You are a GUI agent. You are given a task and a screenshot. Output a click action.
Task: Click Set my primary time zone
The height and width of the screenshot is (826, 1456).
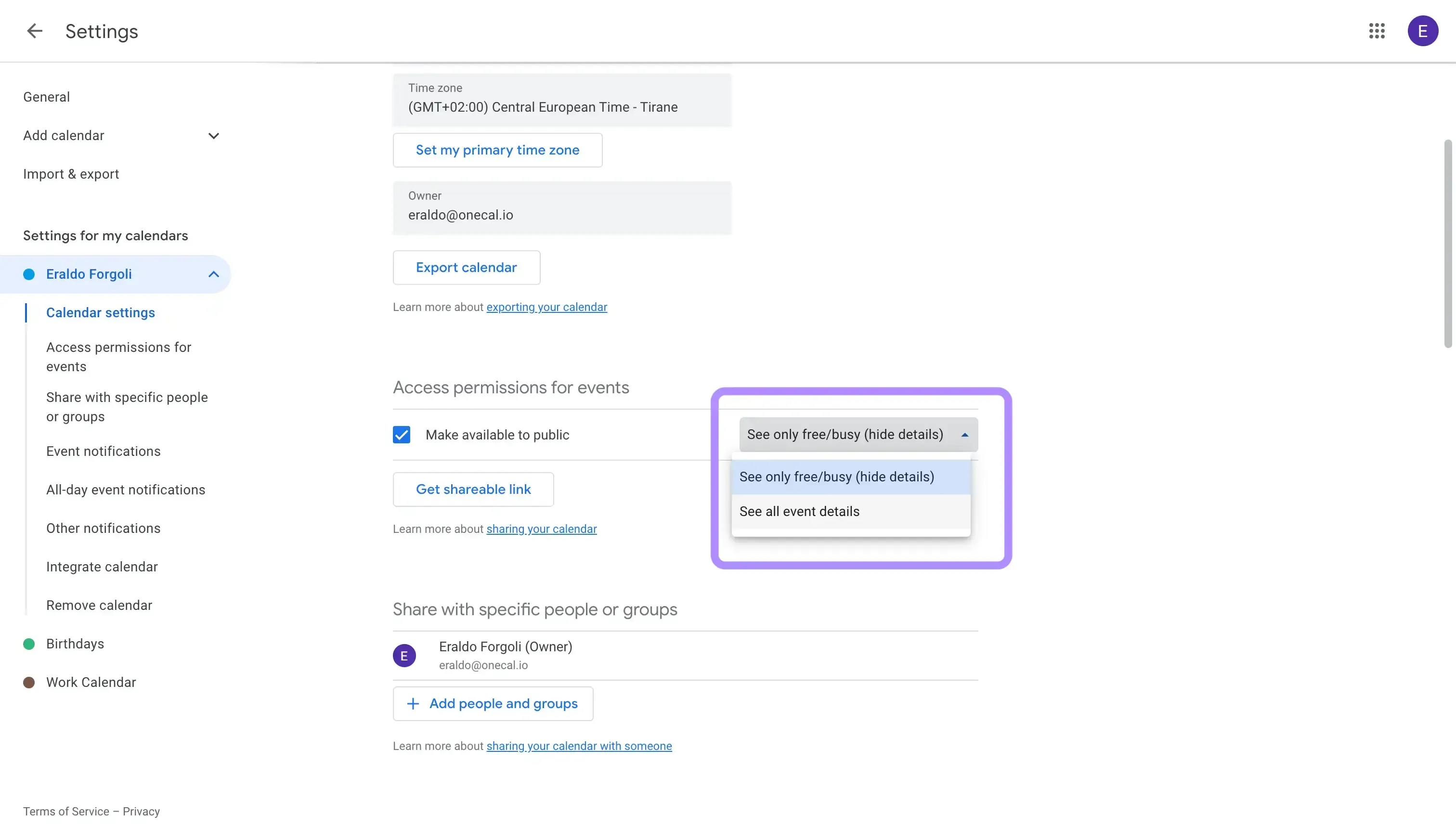(497, 150)
